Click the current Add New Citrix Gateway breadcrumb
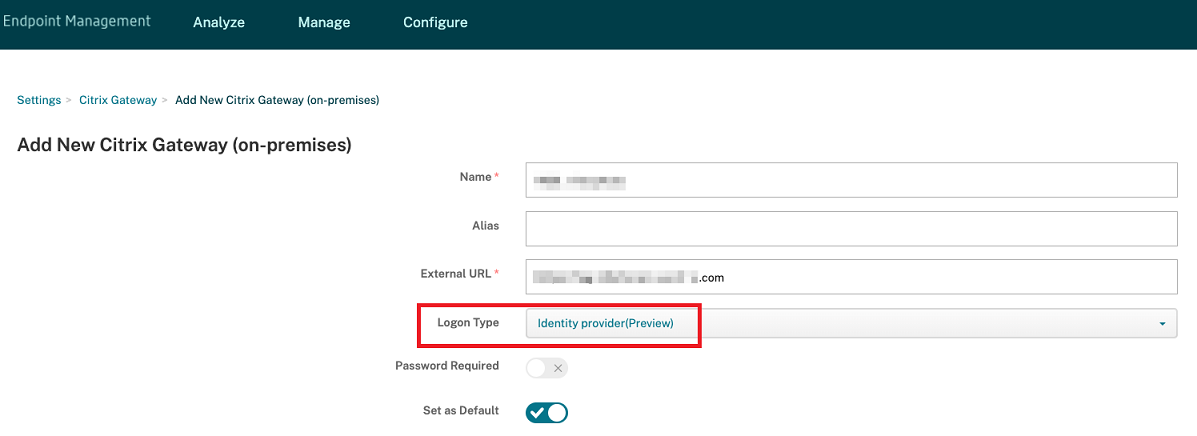 coord(276,100)
